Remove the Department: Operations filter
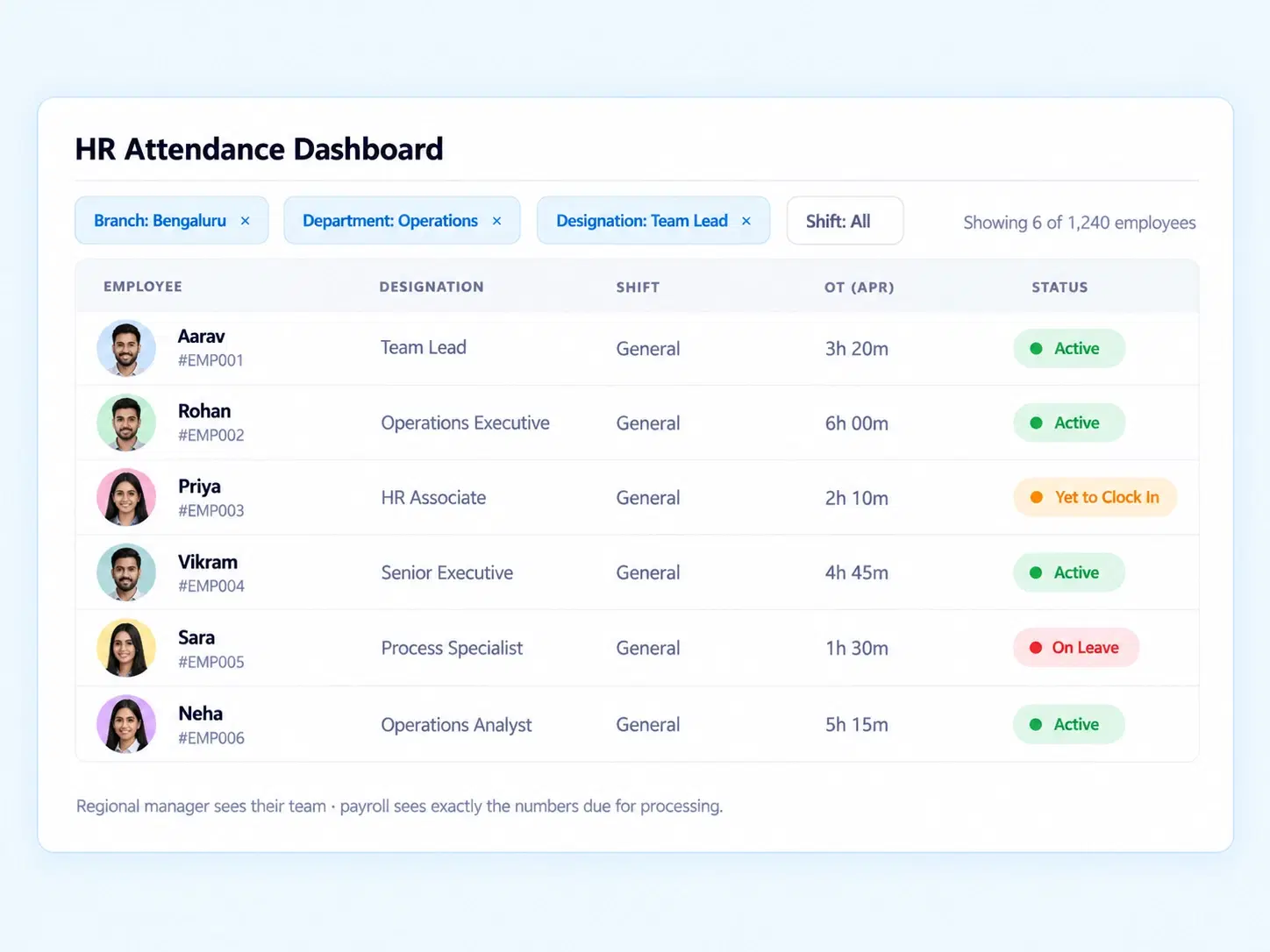 (x=497, y=221)
